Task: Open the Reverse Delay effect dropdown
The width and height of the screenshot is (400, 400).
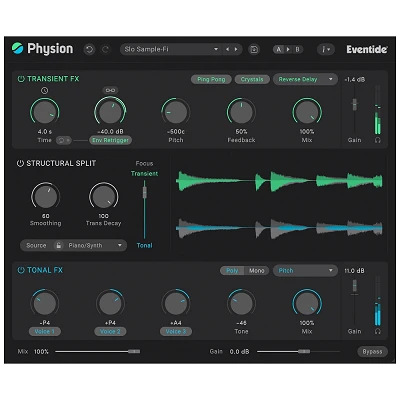Action: point(305,79)
